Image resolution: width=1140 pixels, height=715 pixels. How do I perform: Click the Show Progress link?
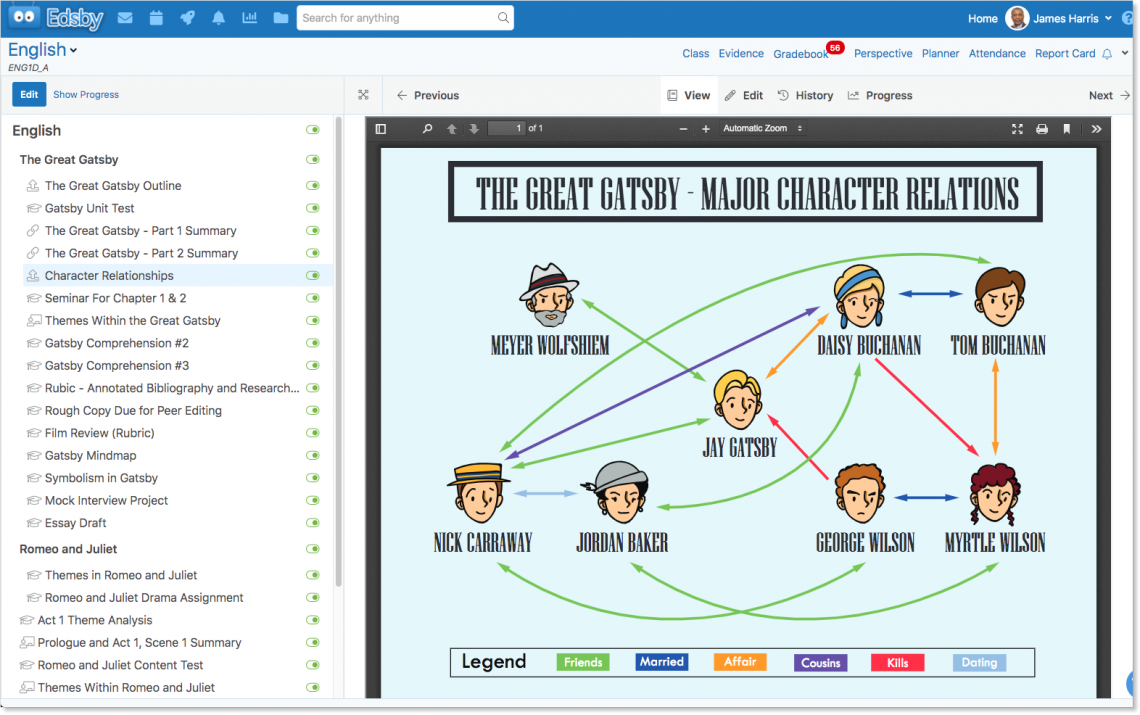click(85, 94)
